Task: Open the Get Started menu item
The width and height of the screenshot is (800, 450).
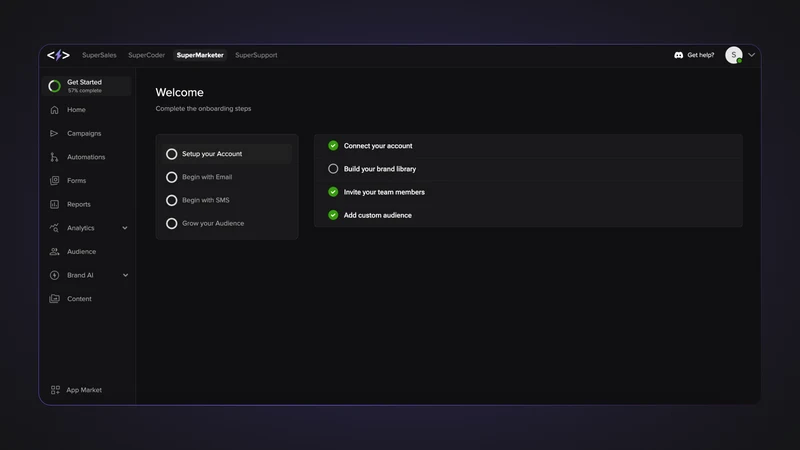Action: pyautogui.click(x=87, y=86)
